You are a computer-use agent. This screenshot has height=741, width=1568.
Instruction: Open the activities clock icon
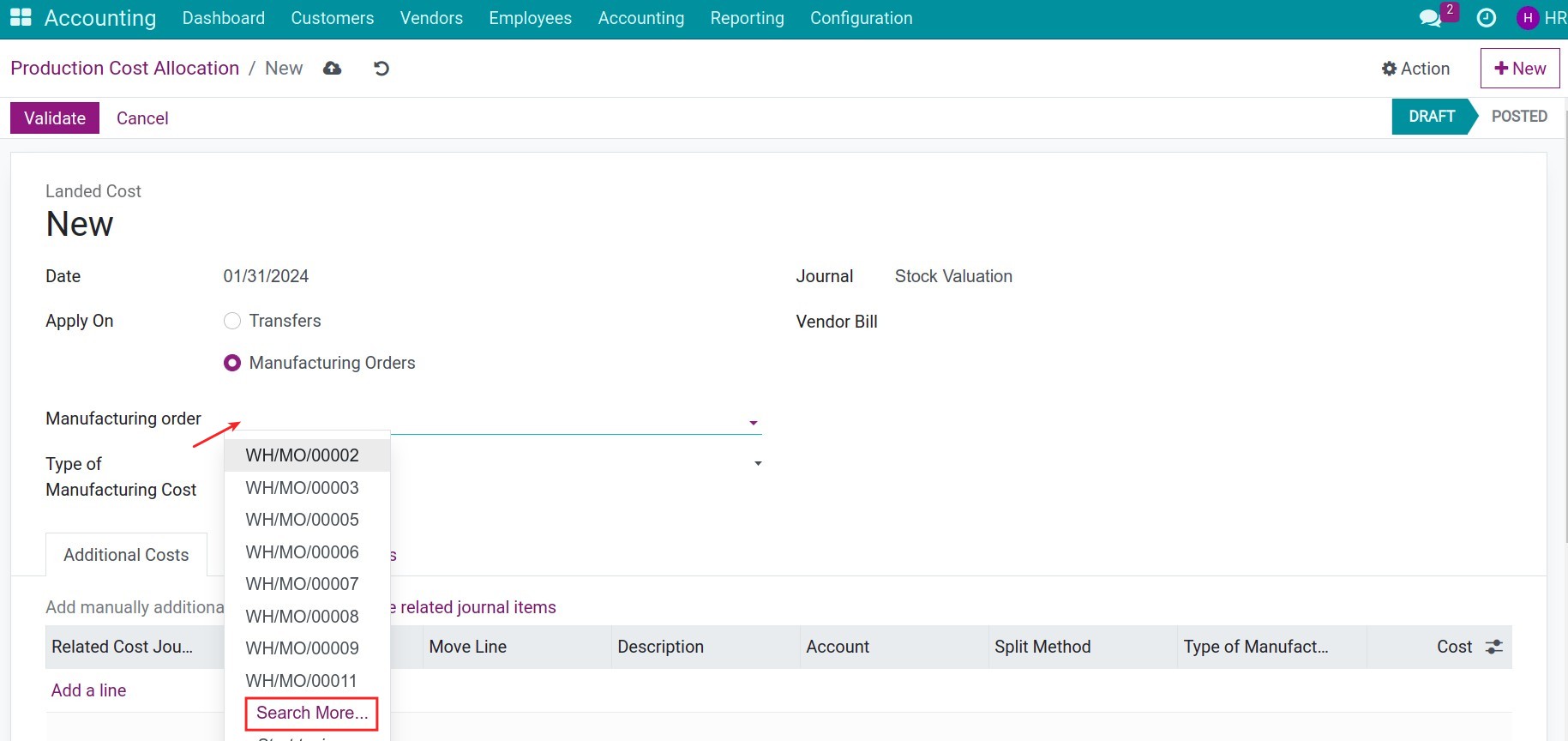pyautogui.click(x=1487, y=18)
